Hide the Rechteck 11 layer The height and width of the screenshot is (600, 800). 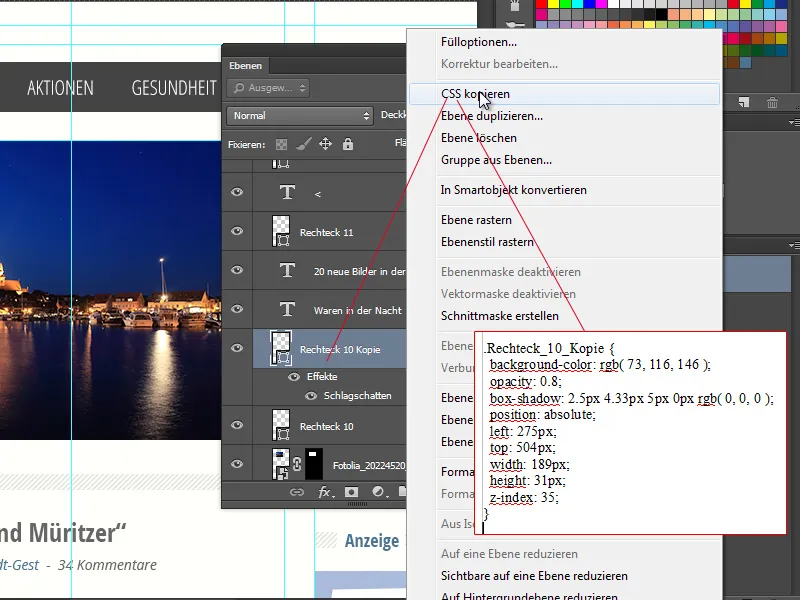(x=237, y=231)
